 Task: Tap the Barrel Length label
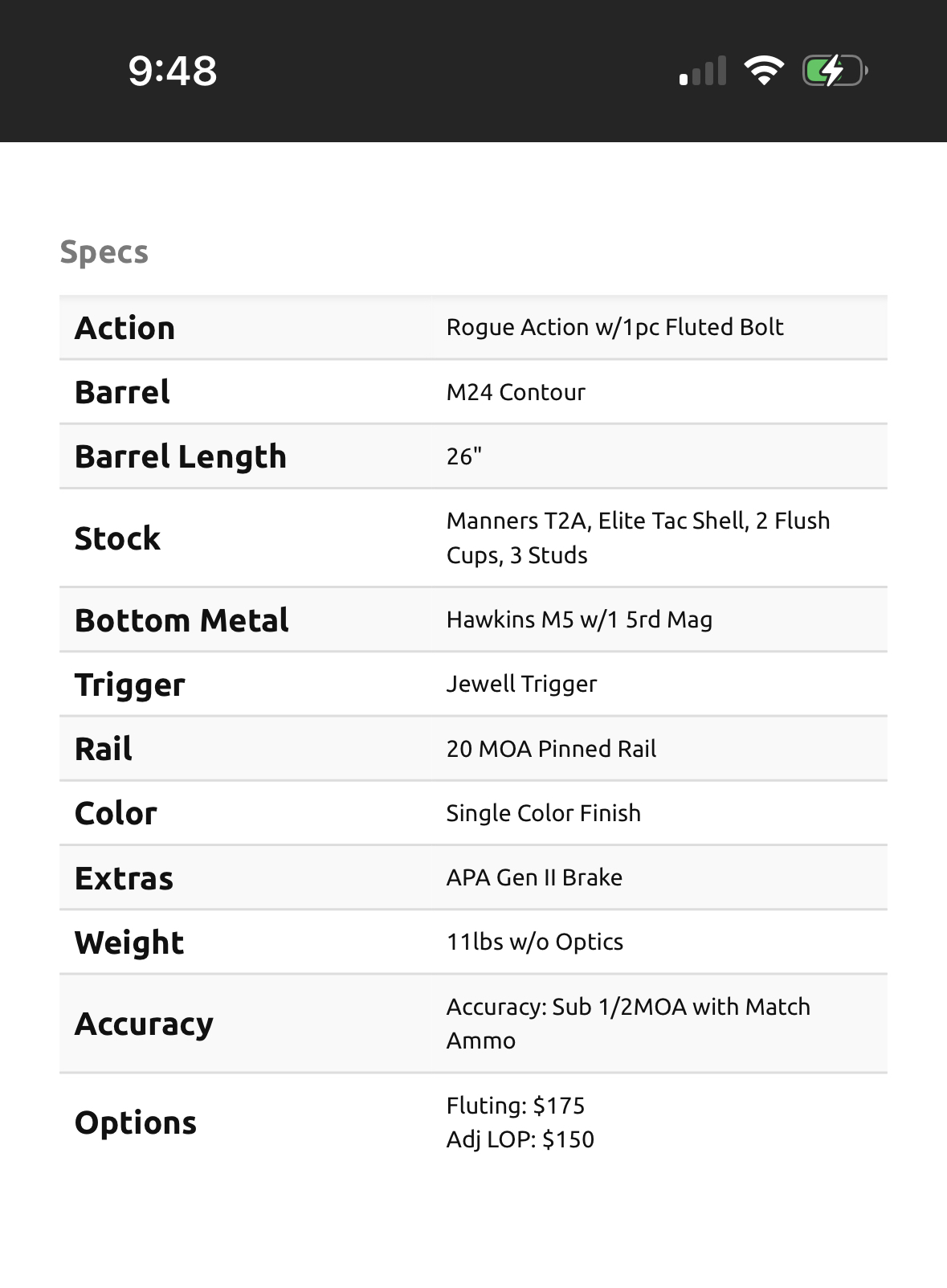point(181,456)
